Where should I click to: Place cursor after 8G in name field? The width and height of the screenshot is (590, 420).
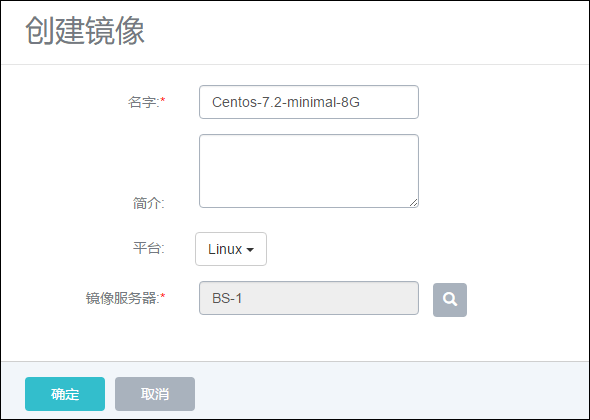pos(360,102)
